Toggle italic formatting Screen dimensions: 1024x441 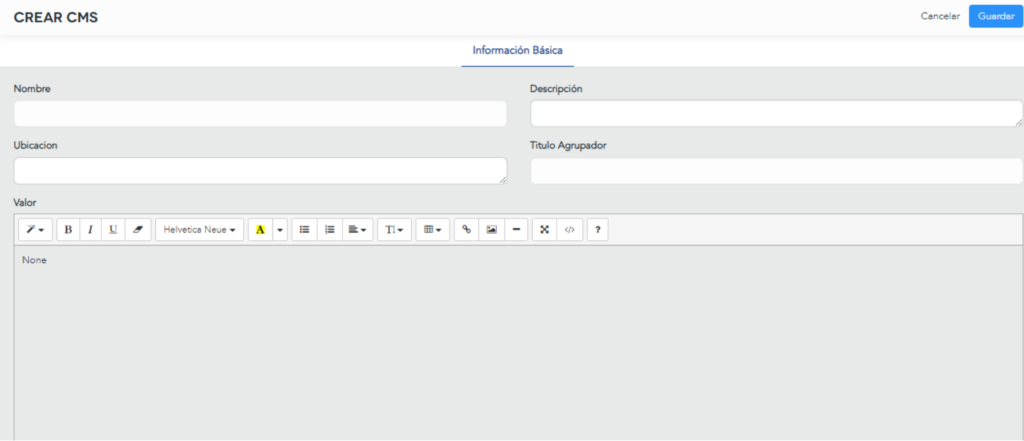tap(90, 230)
